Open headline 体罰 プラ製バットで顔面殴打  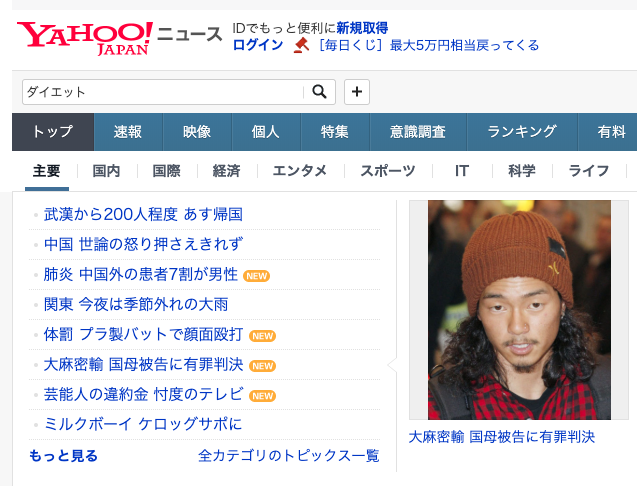point(143,334)
